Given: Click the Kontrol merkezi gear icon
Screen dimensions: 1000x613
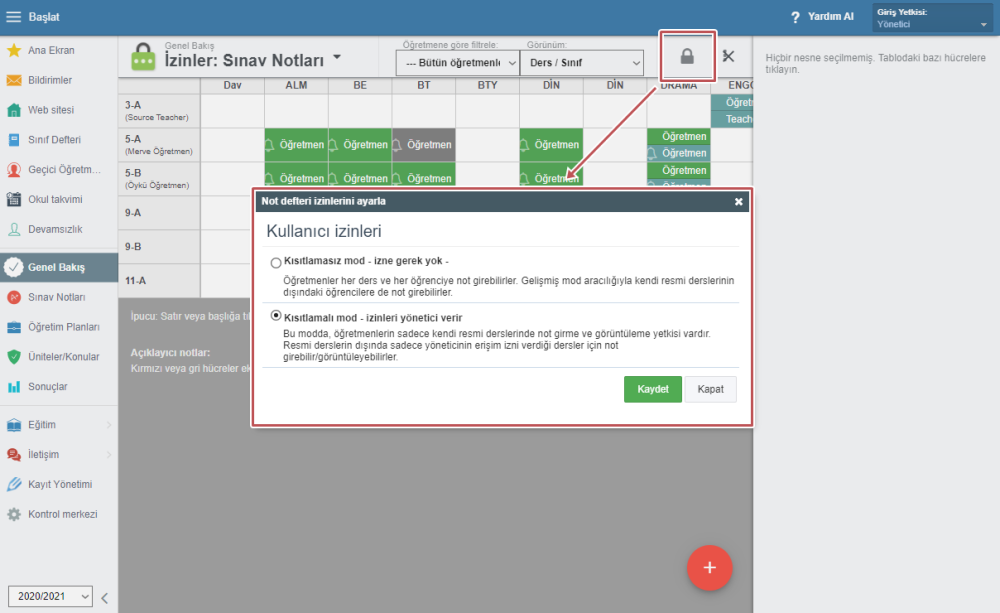Looking at the screenshot, I should pos(13,514).
